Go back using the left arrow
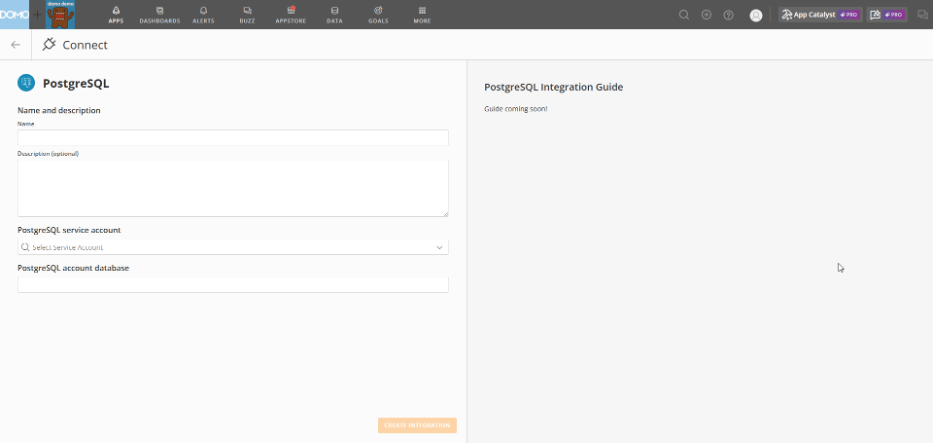The image size is (934, 444). click(15, 45)
